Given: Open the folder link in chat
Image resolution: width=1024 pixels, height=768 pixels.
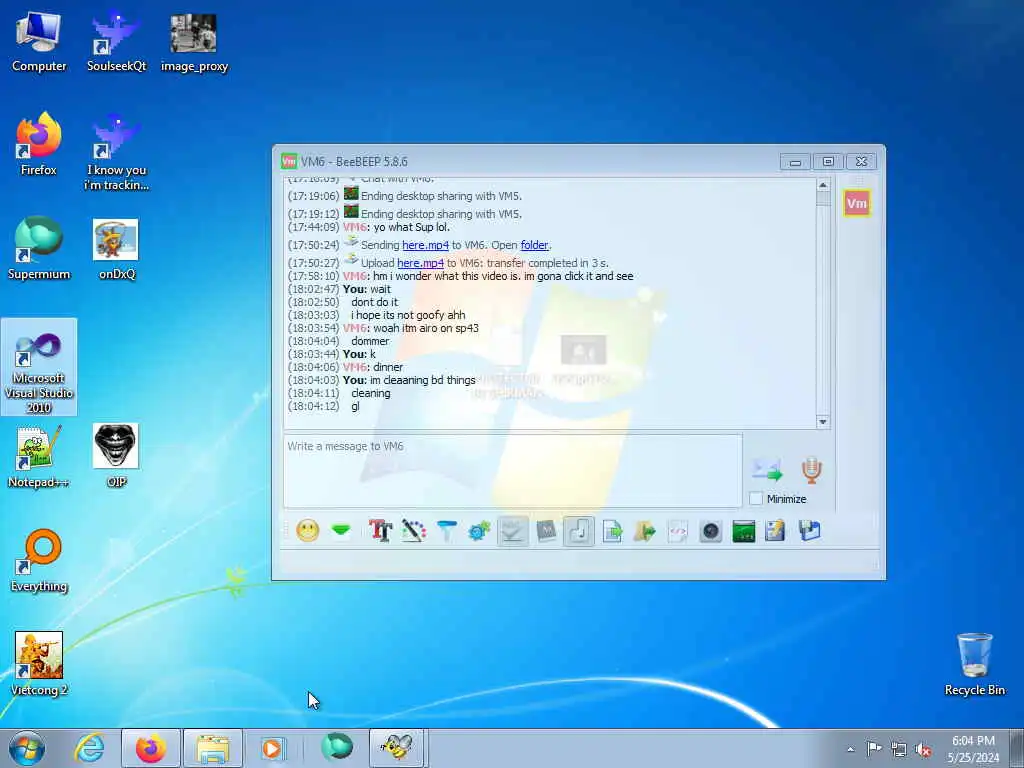Looking at the screenshot, I should point(534,245).
